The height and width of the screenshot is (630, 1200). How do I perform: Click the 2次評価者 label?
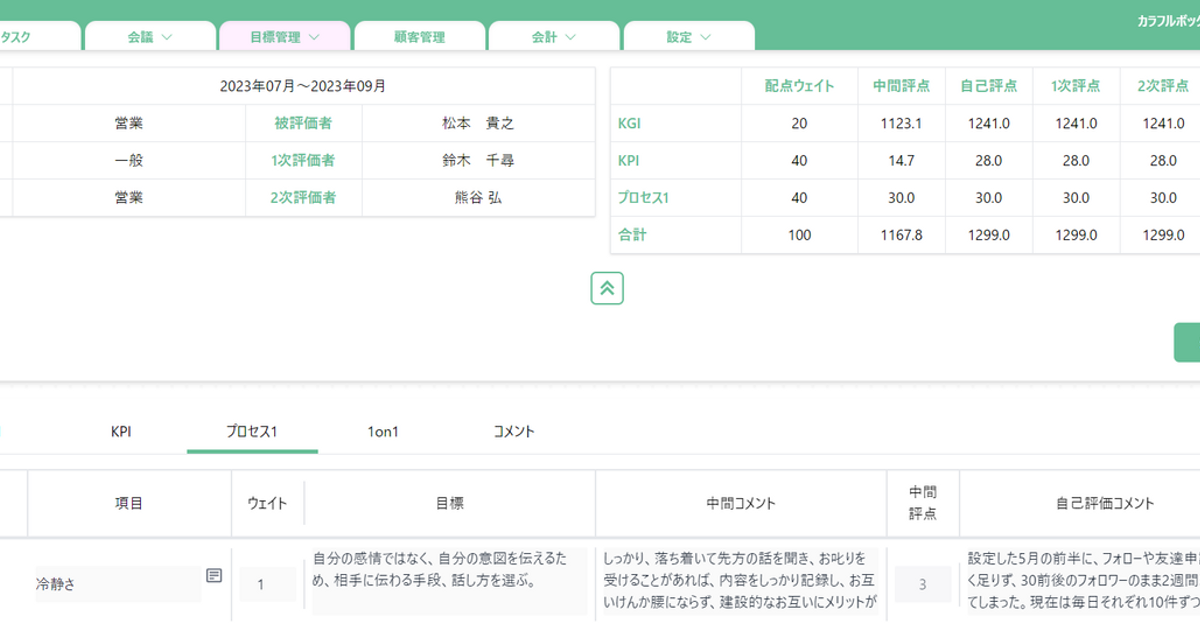pos(303,198)
